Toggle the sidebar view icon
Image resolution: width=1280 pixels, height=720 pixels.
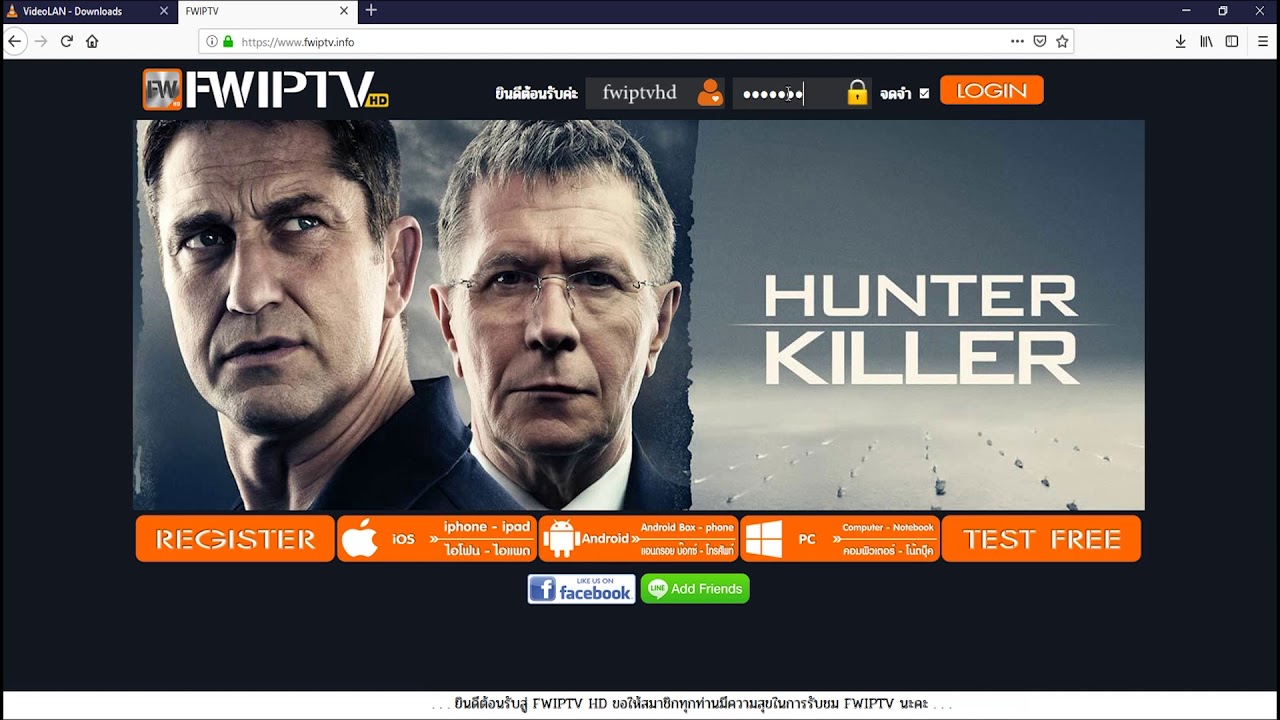[x=1232, y=41]
